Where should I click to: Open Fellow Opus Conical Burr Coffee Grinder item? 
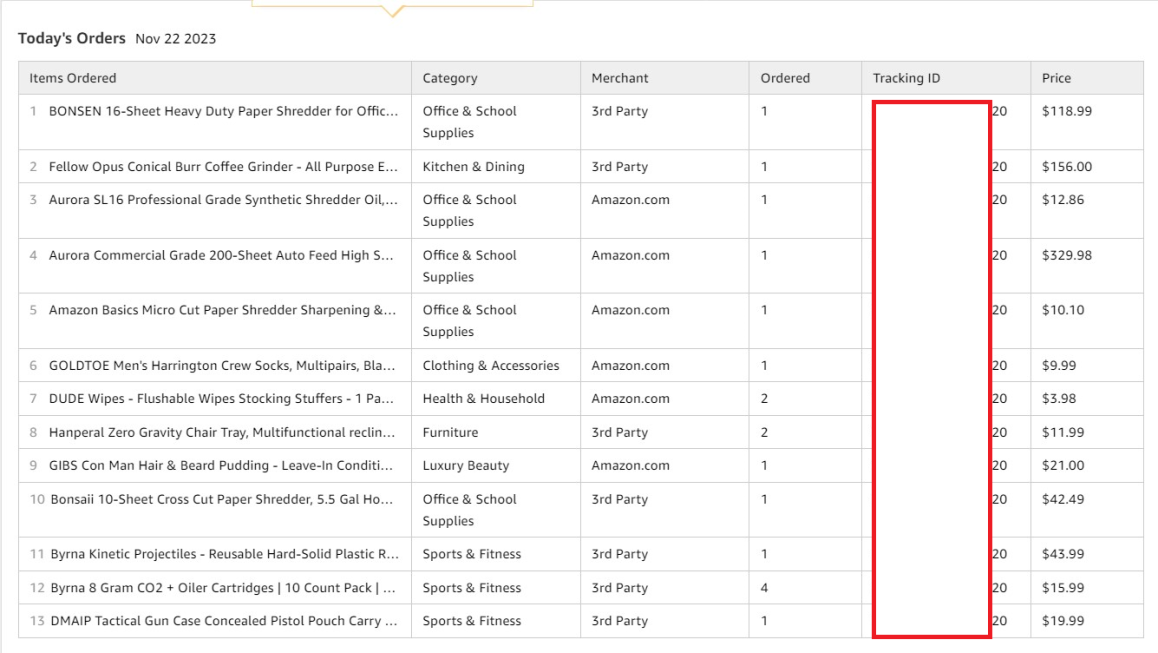[223, 167]
